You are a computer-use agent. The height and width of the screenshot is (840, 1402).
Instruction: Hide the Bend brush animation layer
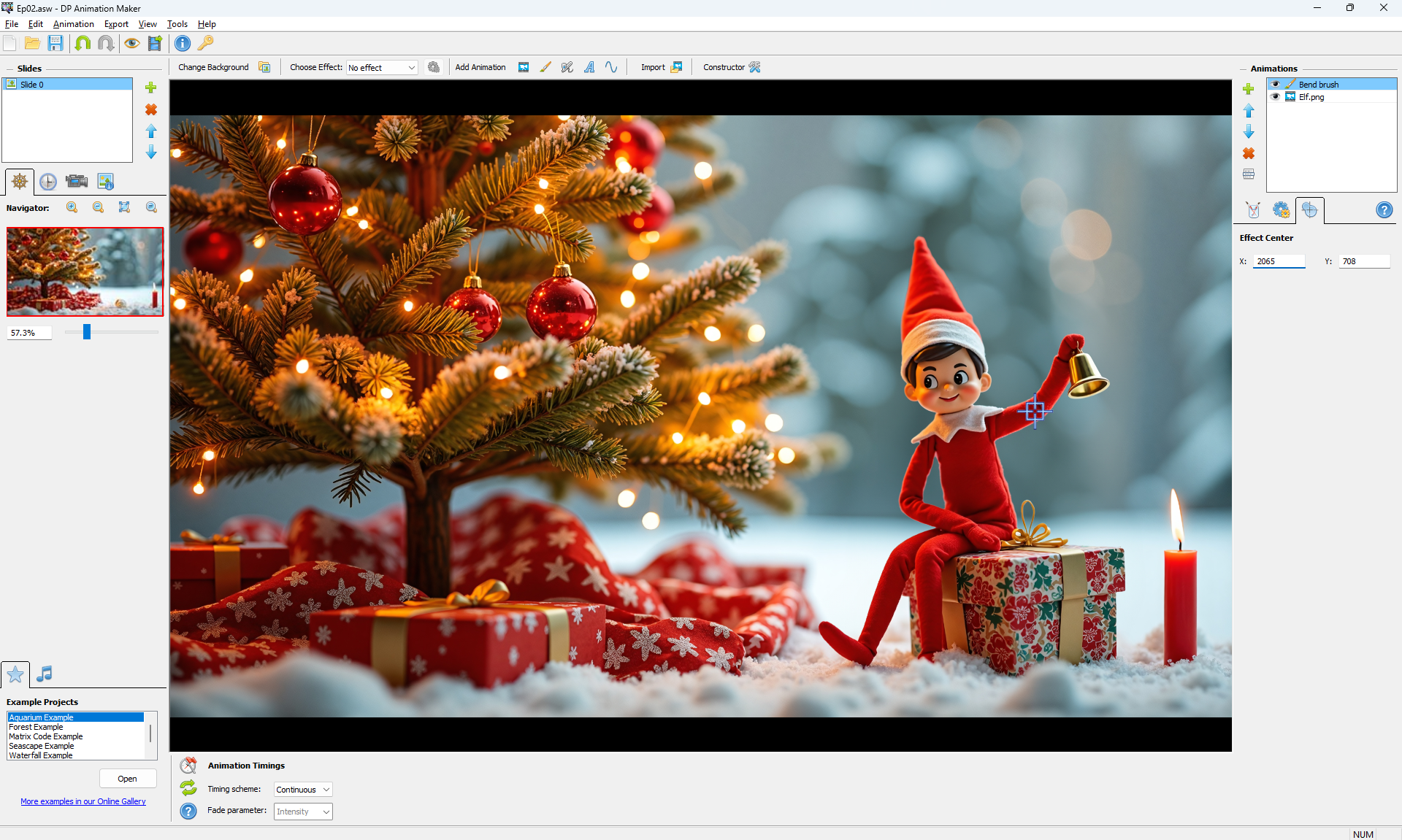1276,85
